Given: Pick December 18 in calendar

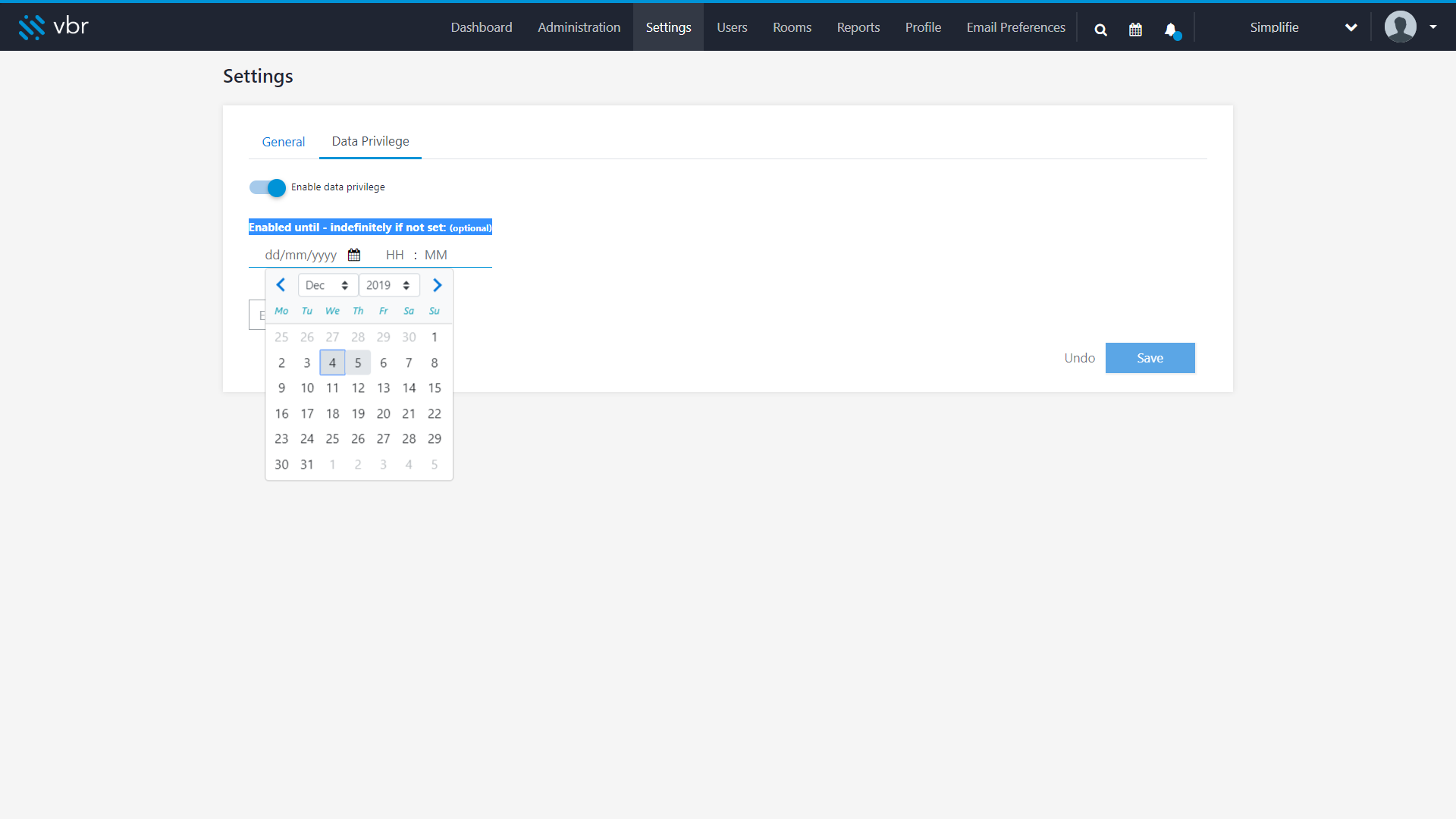Looking at the screenshot, I should (x=332, y=413).
